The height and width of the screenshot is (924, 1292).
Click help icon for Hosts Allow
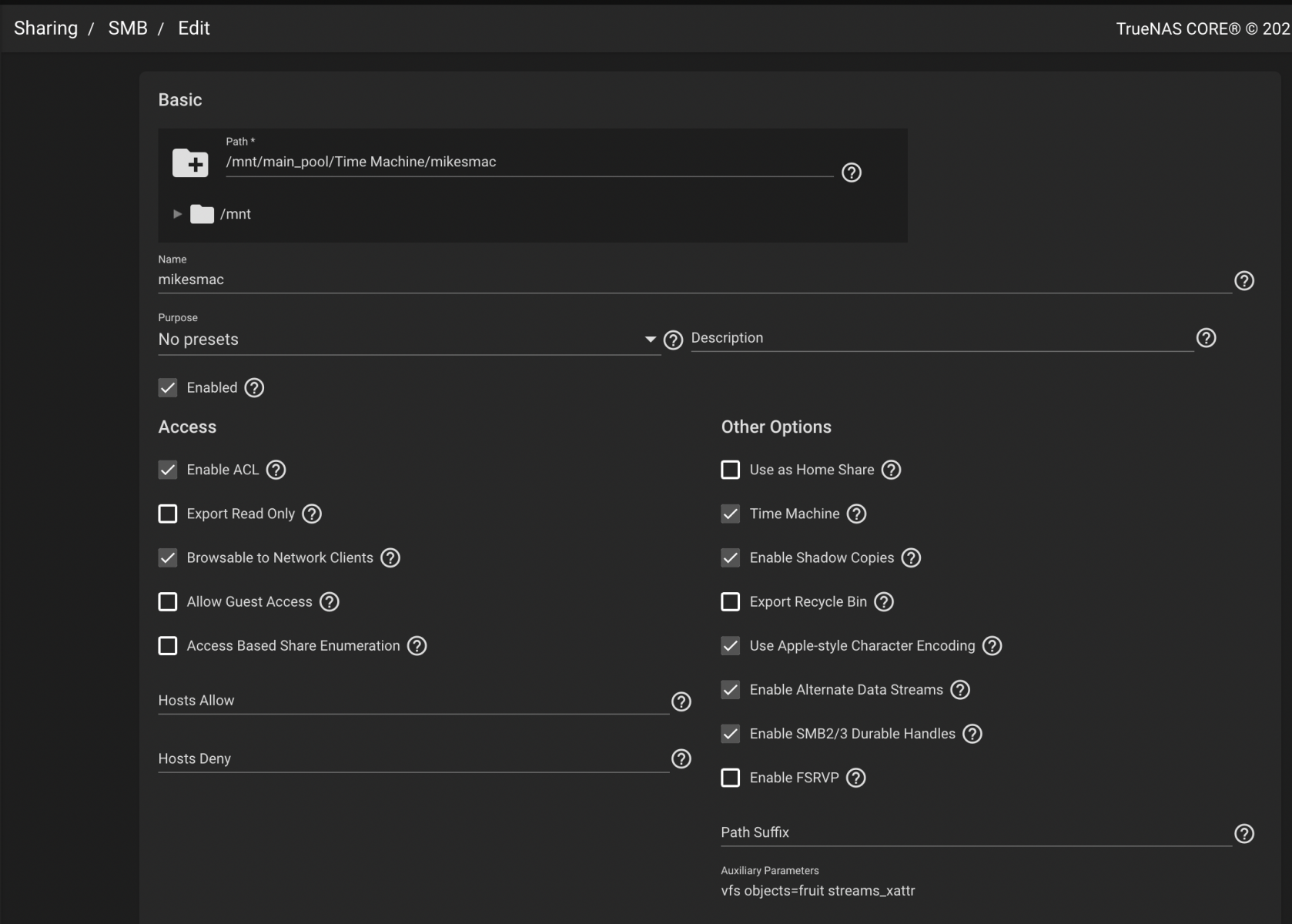coord(681,701)
